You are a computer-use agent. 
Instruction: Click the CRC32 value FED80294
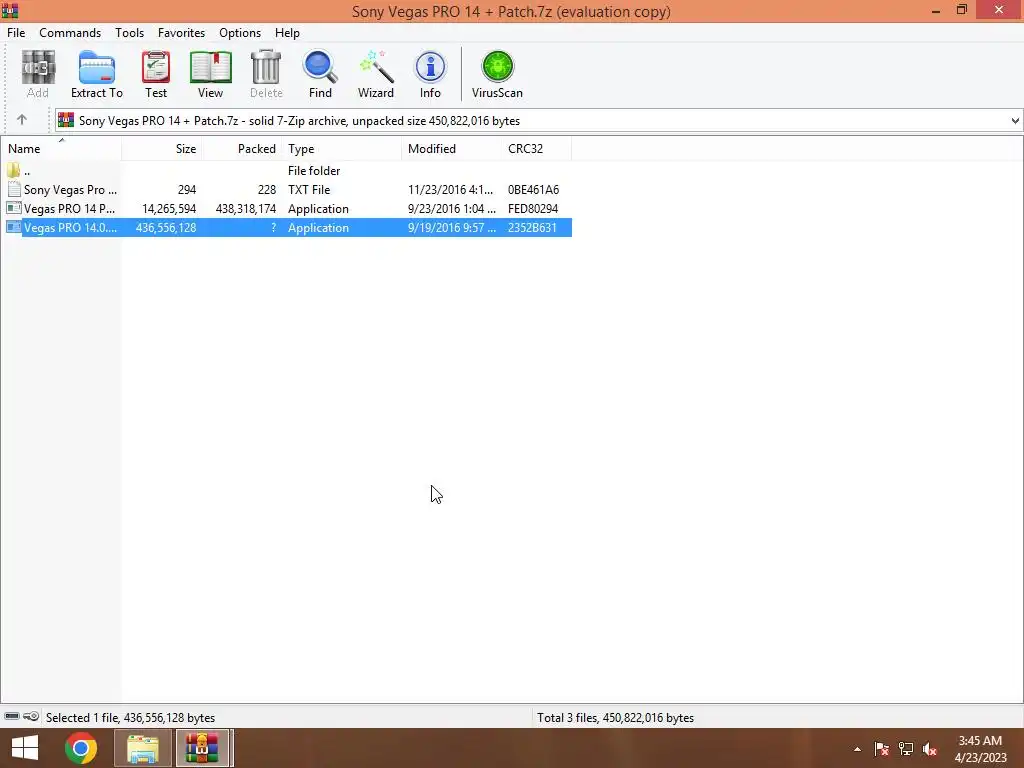533,209
